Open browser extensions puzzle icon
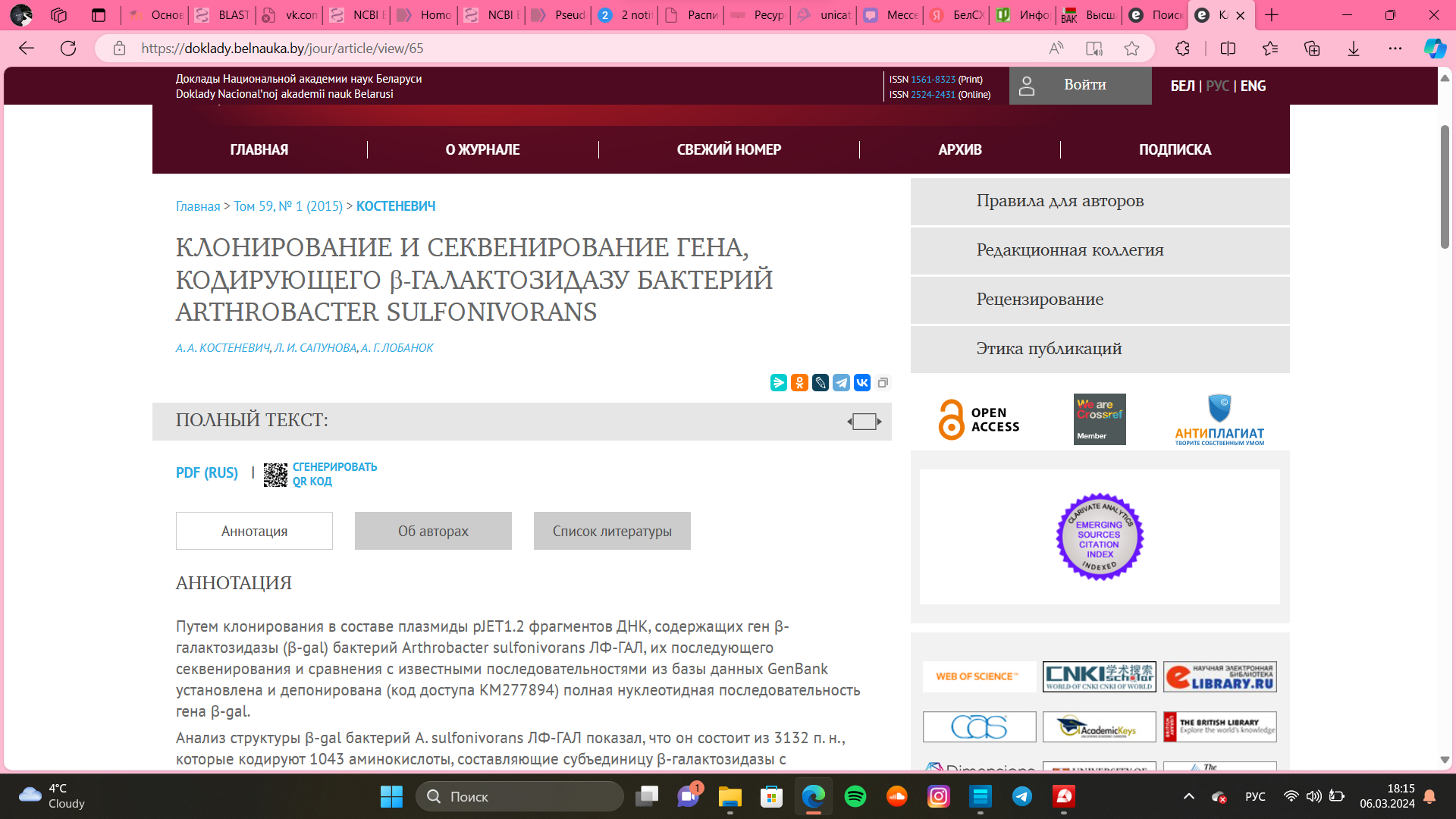 1182,49
